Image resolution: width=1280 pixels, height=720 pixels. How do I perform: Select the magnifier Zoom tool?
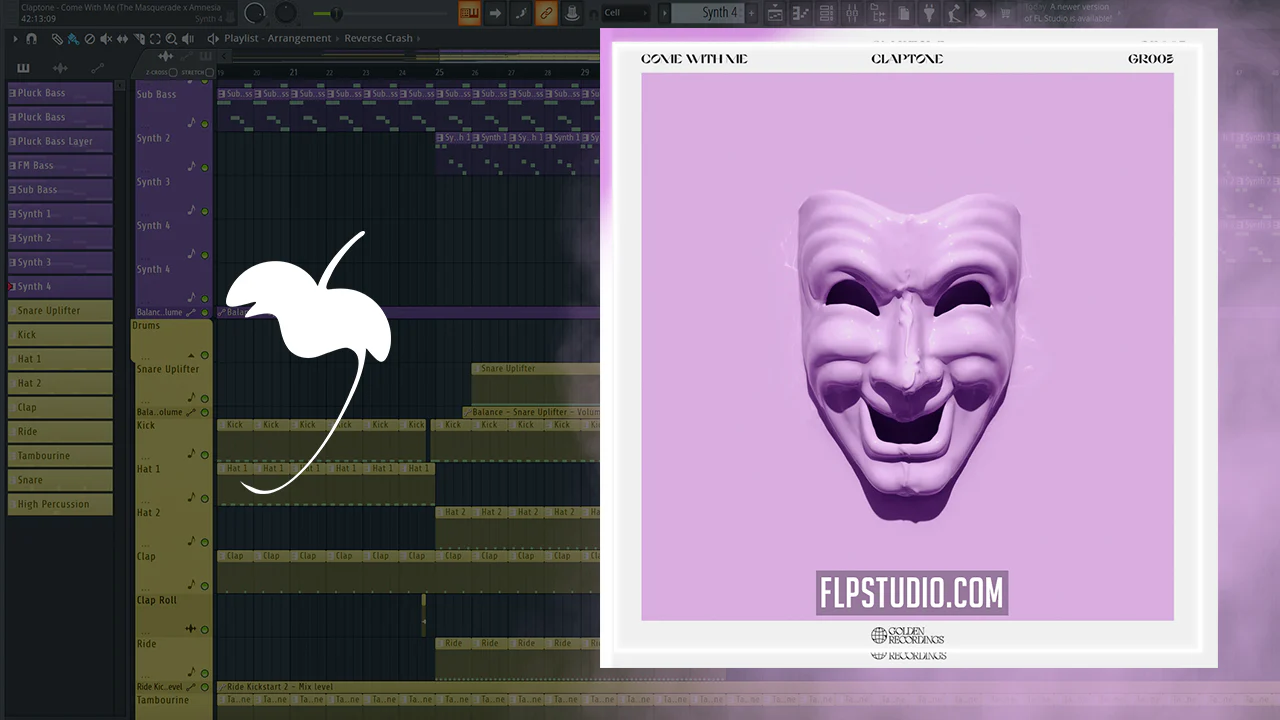171,39
